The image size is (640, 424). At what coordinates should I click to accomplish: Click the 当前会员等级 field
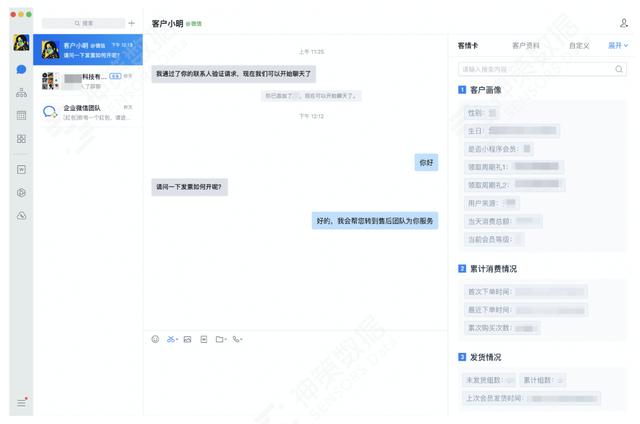[494, 239]
